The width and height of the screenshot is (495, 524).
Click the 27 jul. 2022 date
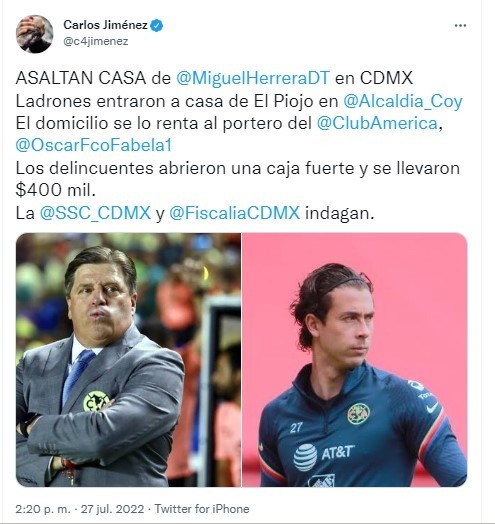pos(112,509)
